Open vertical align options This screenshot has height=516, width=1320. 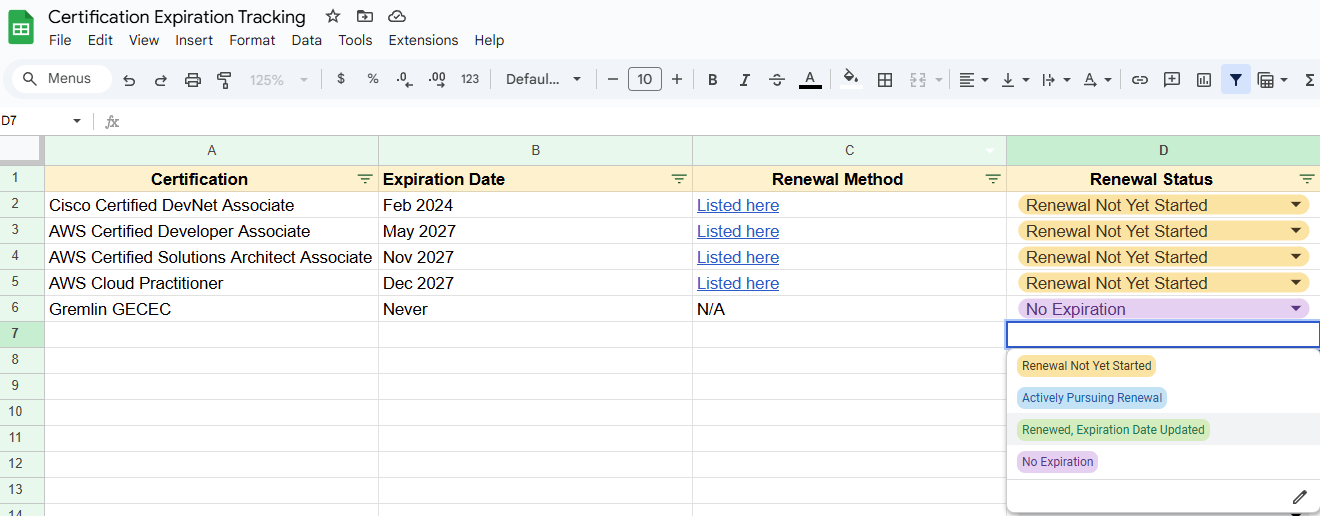pos(1014,80)
